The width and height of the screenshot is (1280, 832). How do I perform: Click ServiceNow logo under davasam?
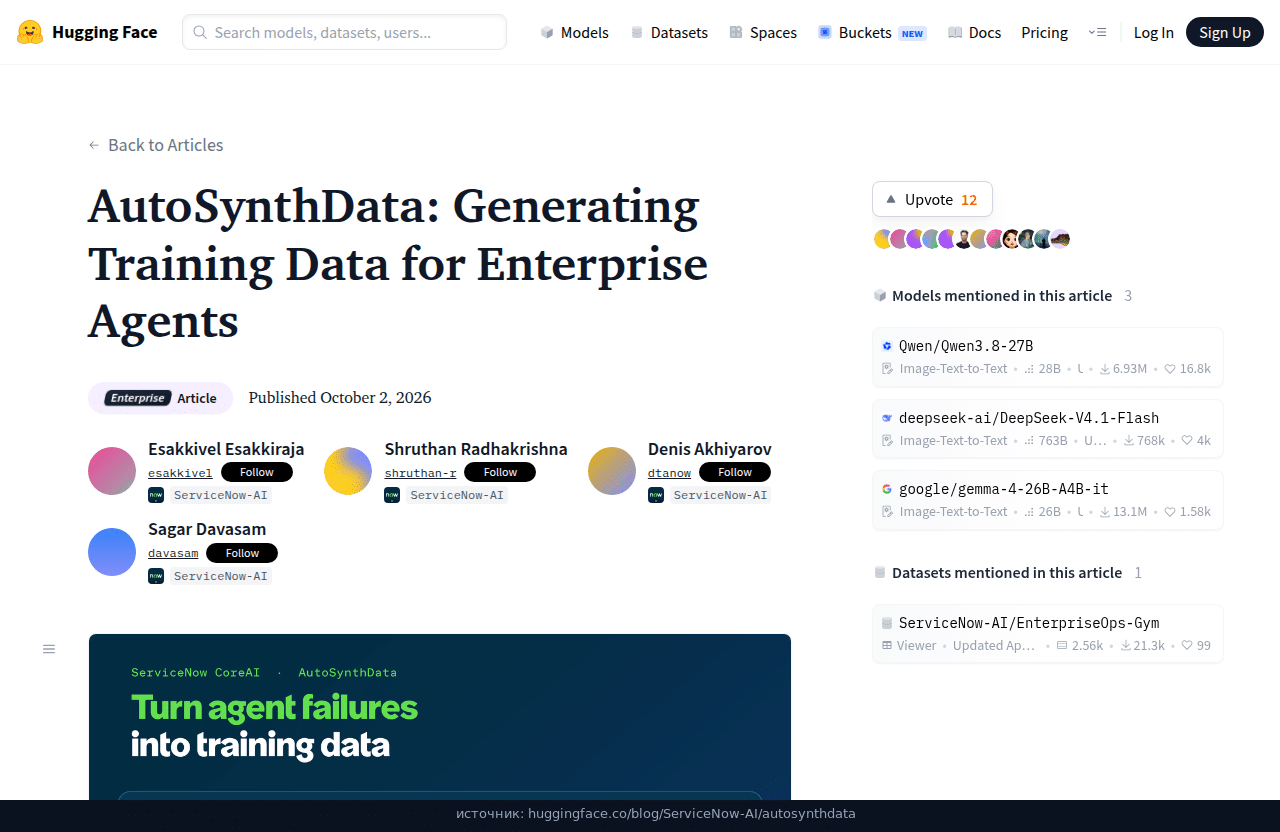[156, 576]
